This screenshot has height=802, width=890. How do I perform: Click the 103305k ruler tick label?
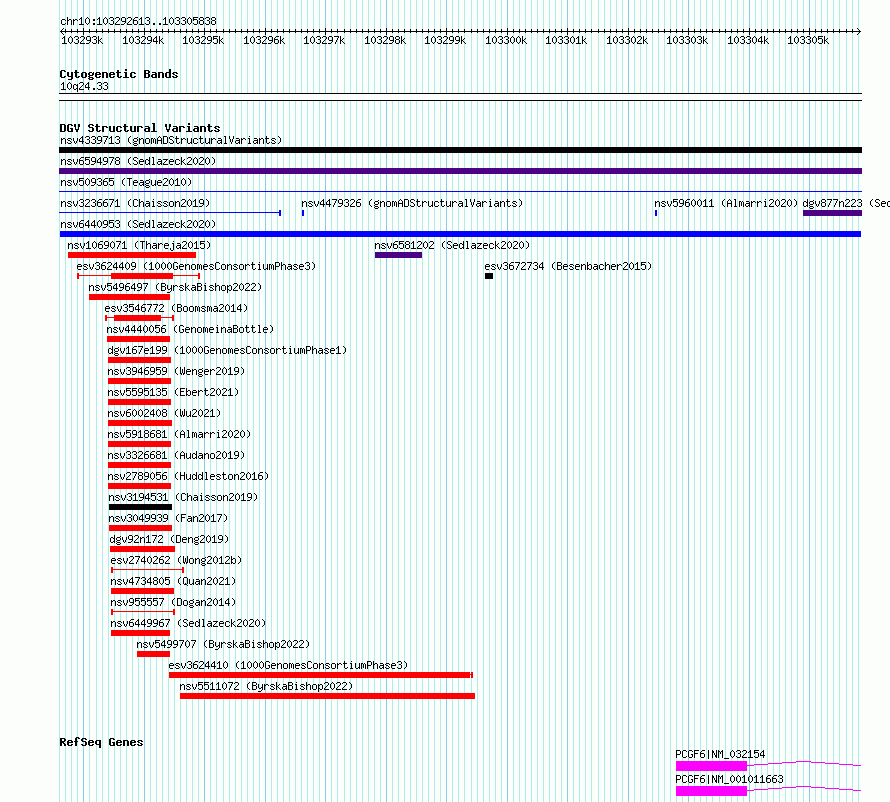tap(808, 40)
